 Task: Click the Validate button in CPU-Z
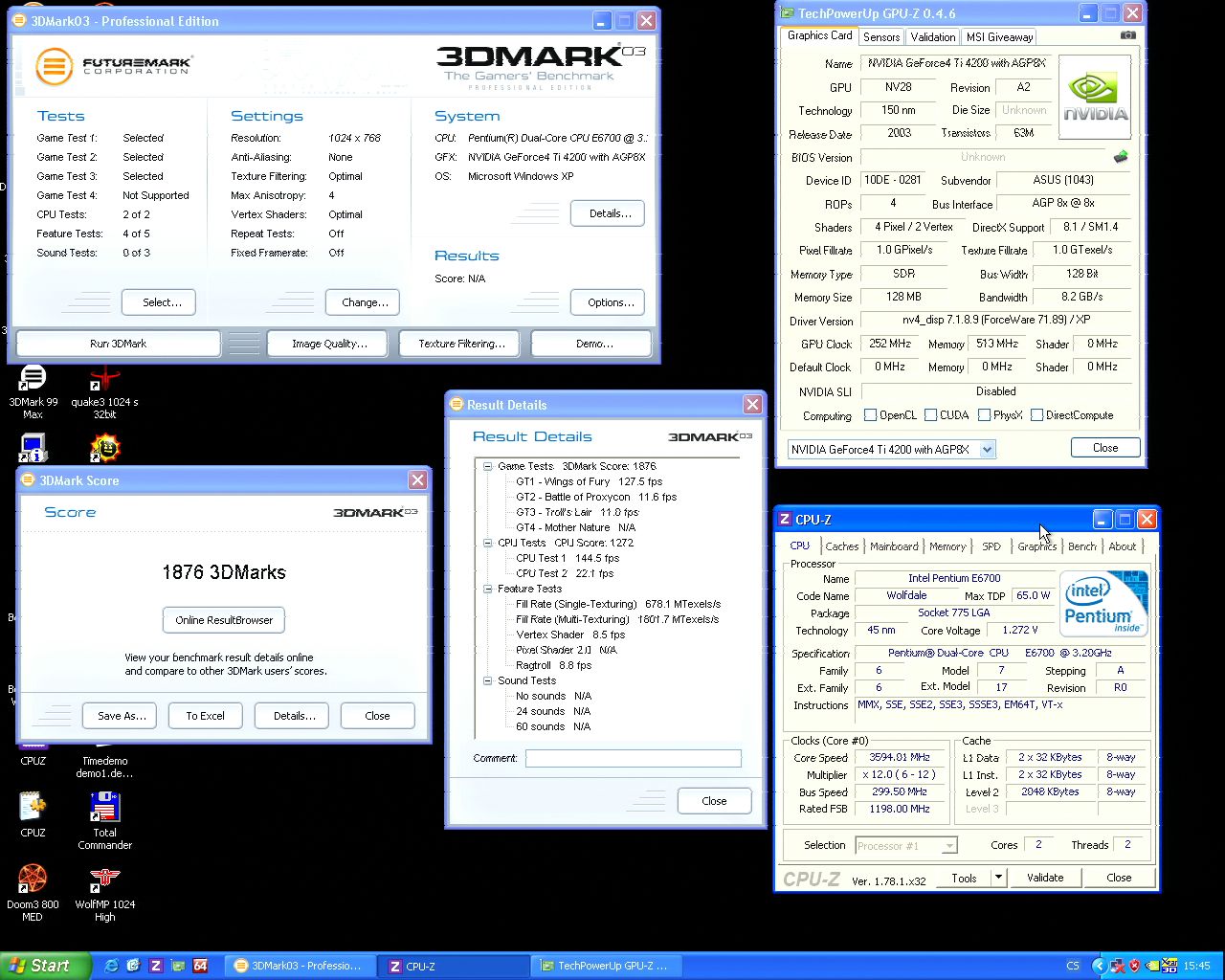[1045, 878]
